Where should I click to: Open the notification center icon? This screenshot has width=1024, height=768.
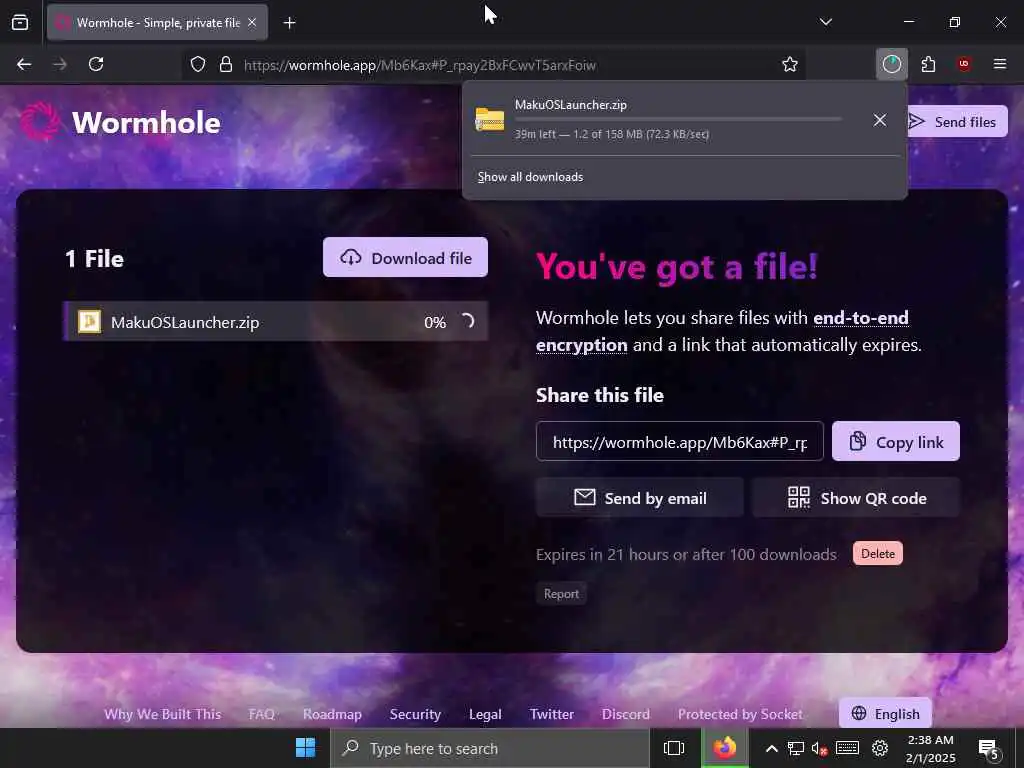click(x=988, y=748)
